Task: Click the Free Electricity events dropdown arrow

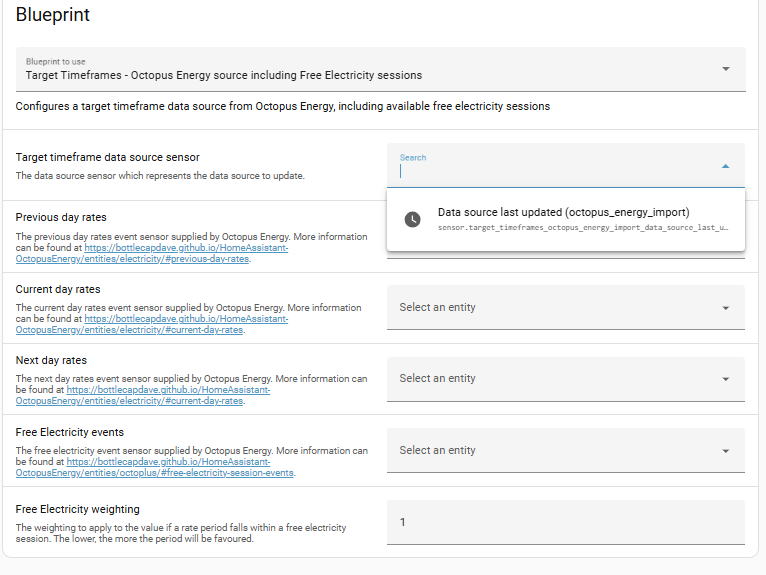Action: 725,451
